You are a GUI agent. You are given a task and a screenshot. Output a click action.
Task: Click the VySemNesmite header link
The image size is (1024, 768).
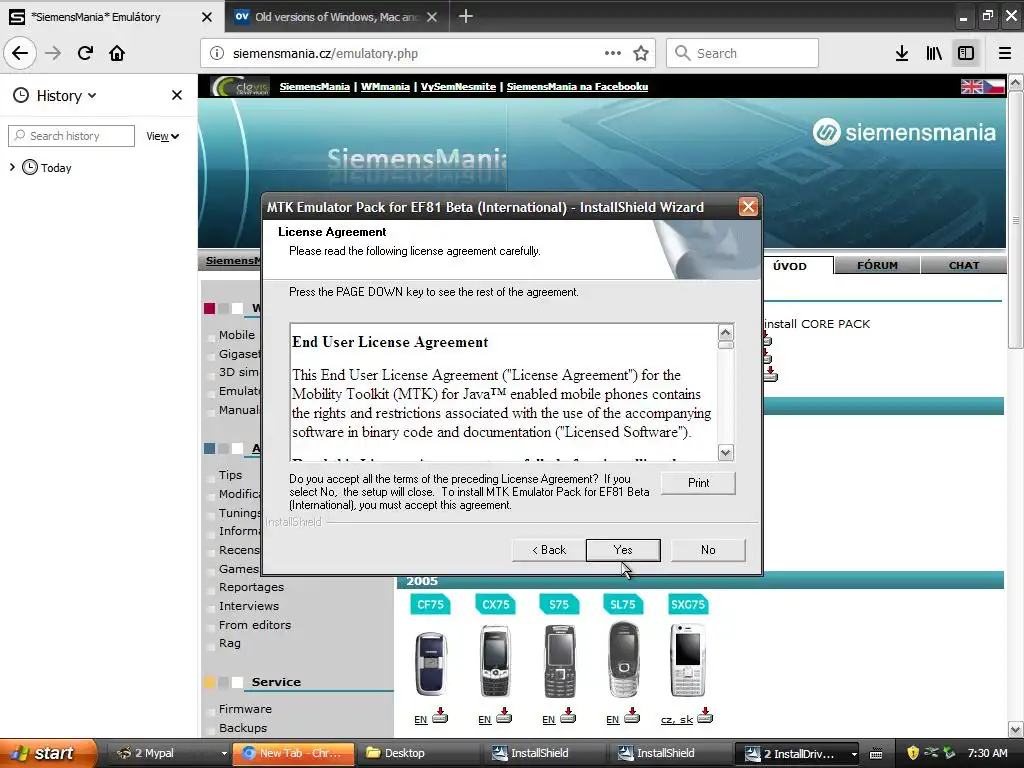pos(458,86)
